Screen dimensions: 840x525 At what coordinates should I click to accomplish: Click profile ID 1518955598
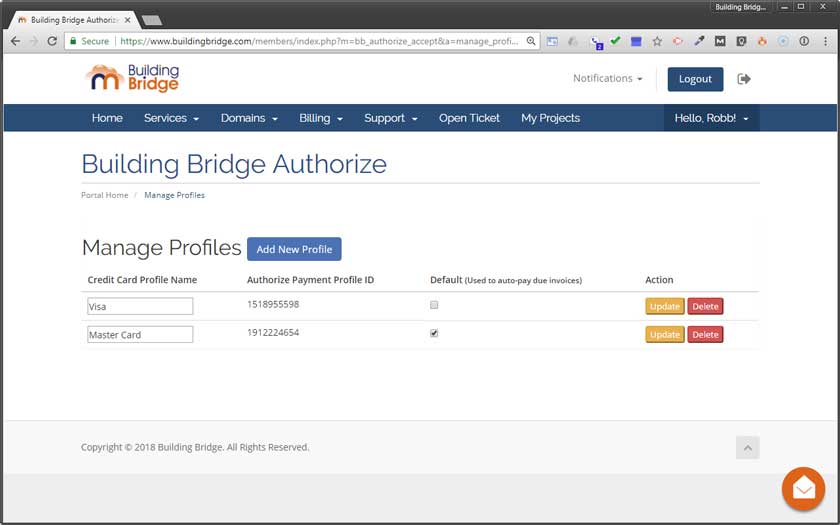(x=273, y=304)
